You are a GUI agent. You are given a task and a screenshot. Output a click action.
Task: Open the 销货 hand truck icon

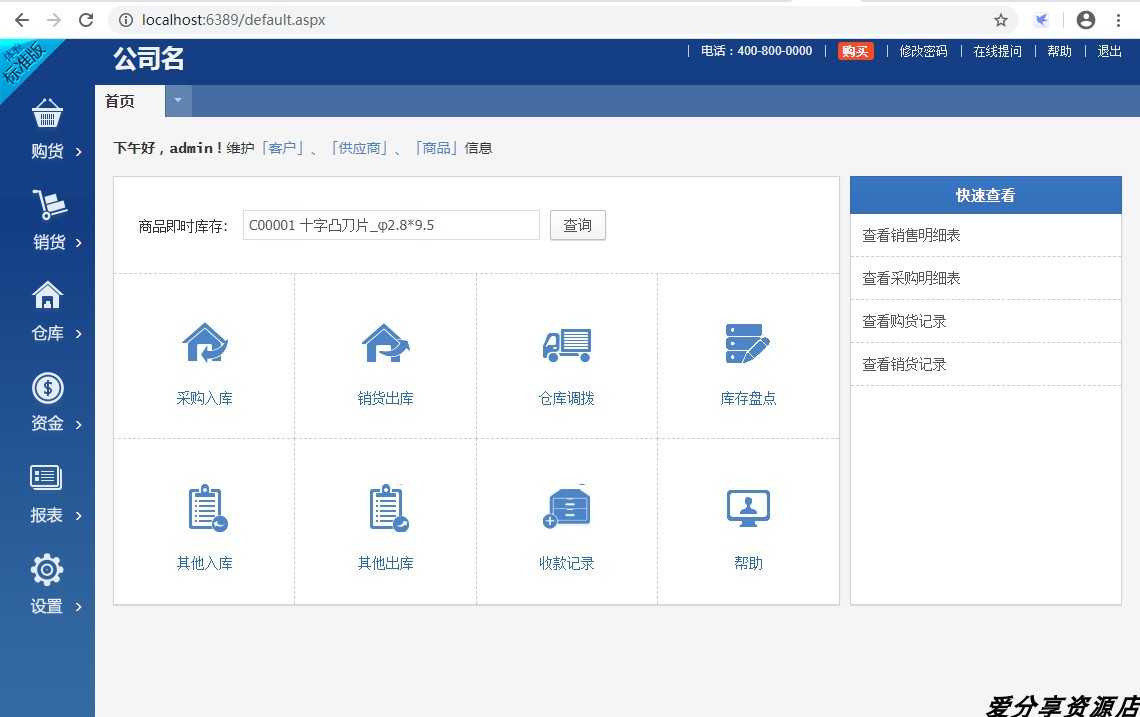[x=49, y=204]
